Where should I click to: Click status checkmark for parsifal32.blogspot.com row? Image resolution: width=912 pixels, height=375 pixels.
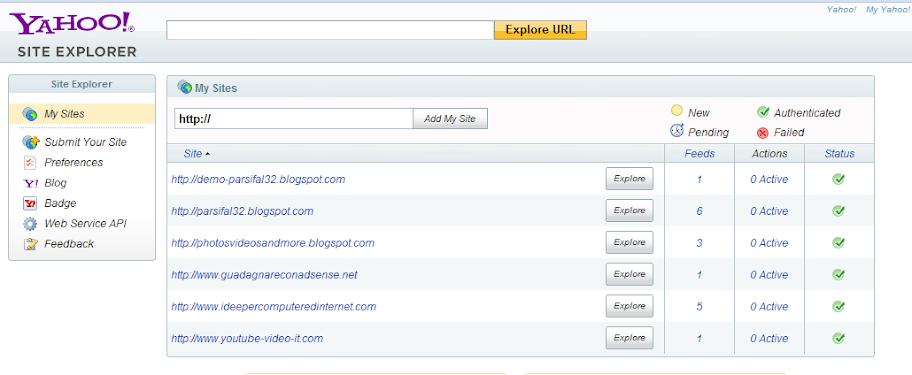tap(839, 210)
